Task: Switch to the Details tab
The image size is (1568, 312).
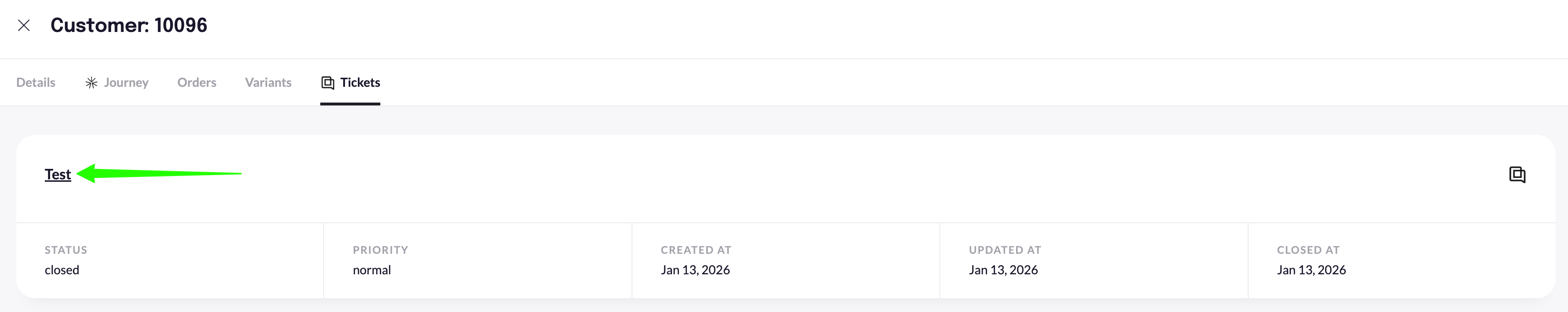Action: coord(36,83)
